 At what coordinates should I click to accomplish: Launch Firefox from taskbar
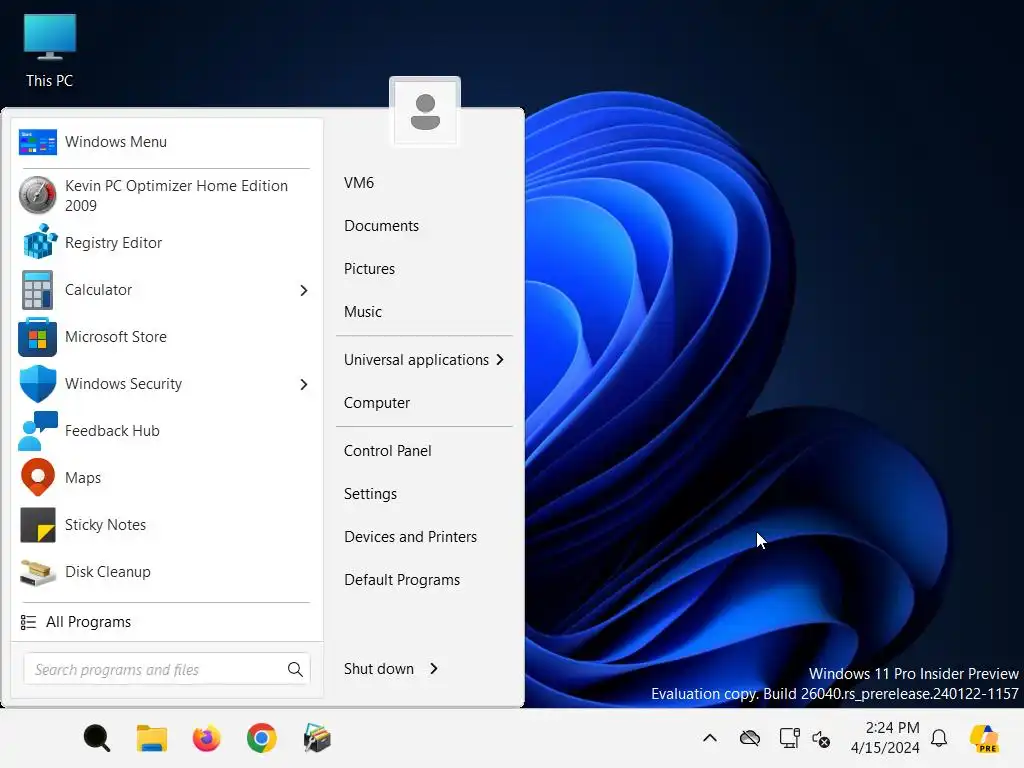click(206, 739)
